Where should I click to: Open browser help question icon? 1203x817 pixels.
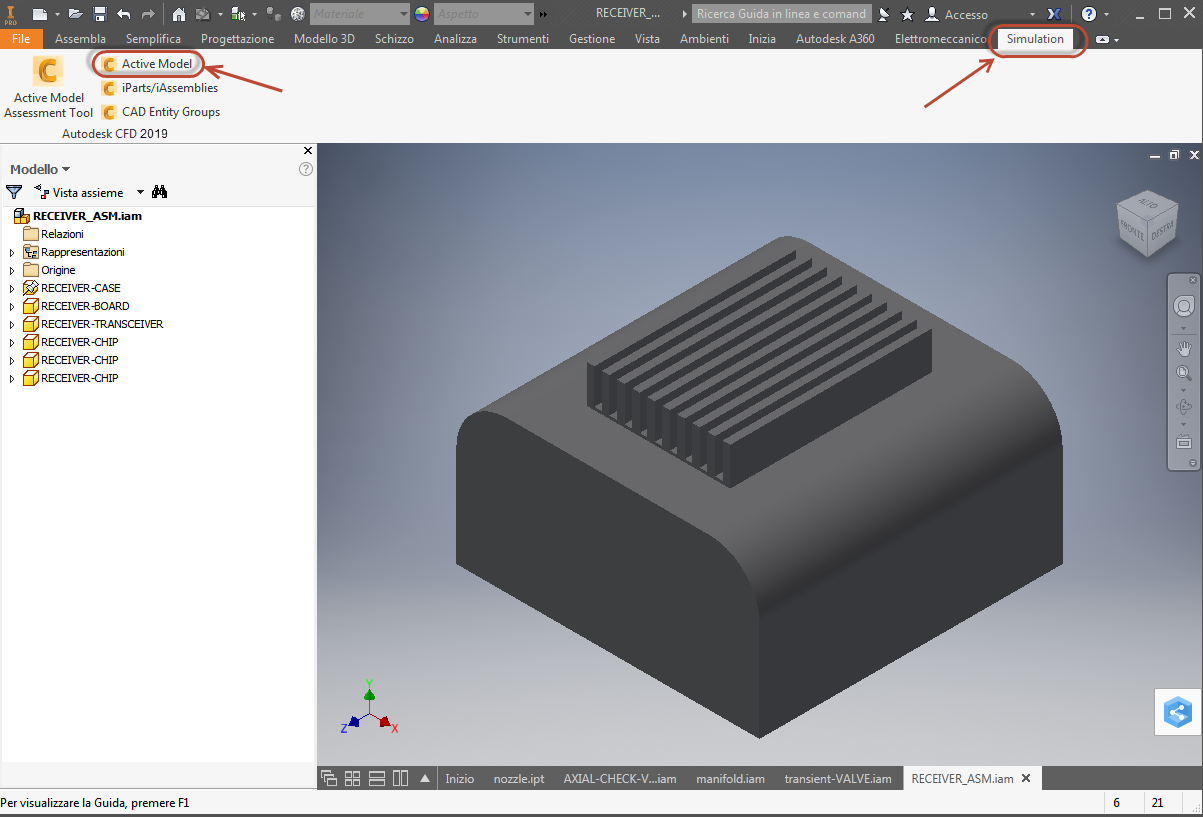coord(306,169)
